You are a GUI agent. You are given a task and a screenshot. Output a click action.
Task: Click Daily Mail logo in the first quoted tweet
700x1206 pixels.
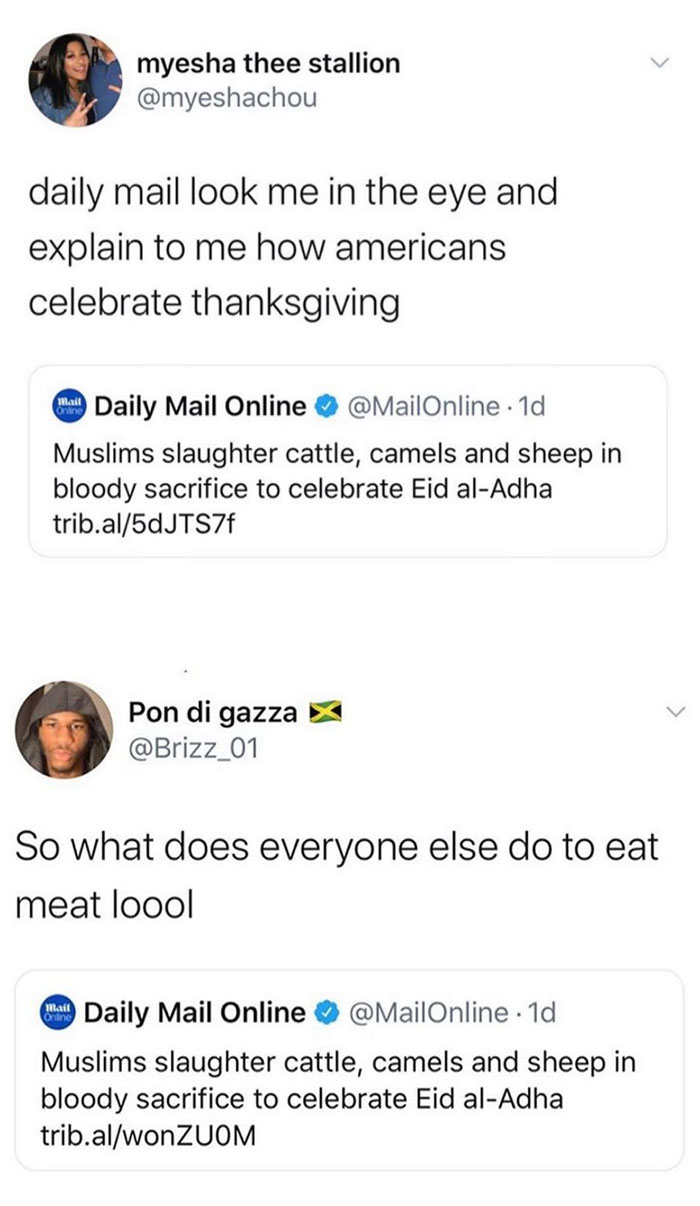[66, 407]
